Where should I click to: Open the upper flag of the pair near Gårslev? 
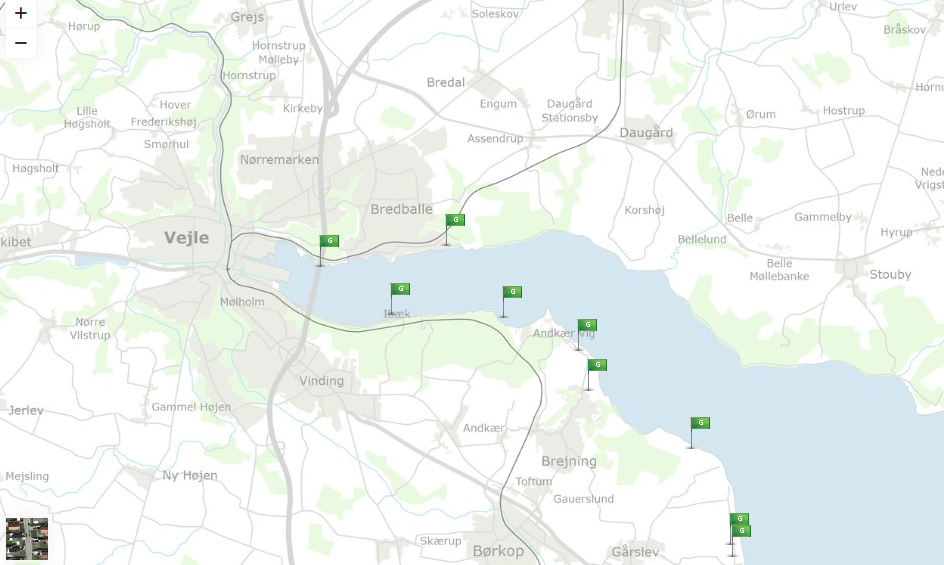point(739,519)
